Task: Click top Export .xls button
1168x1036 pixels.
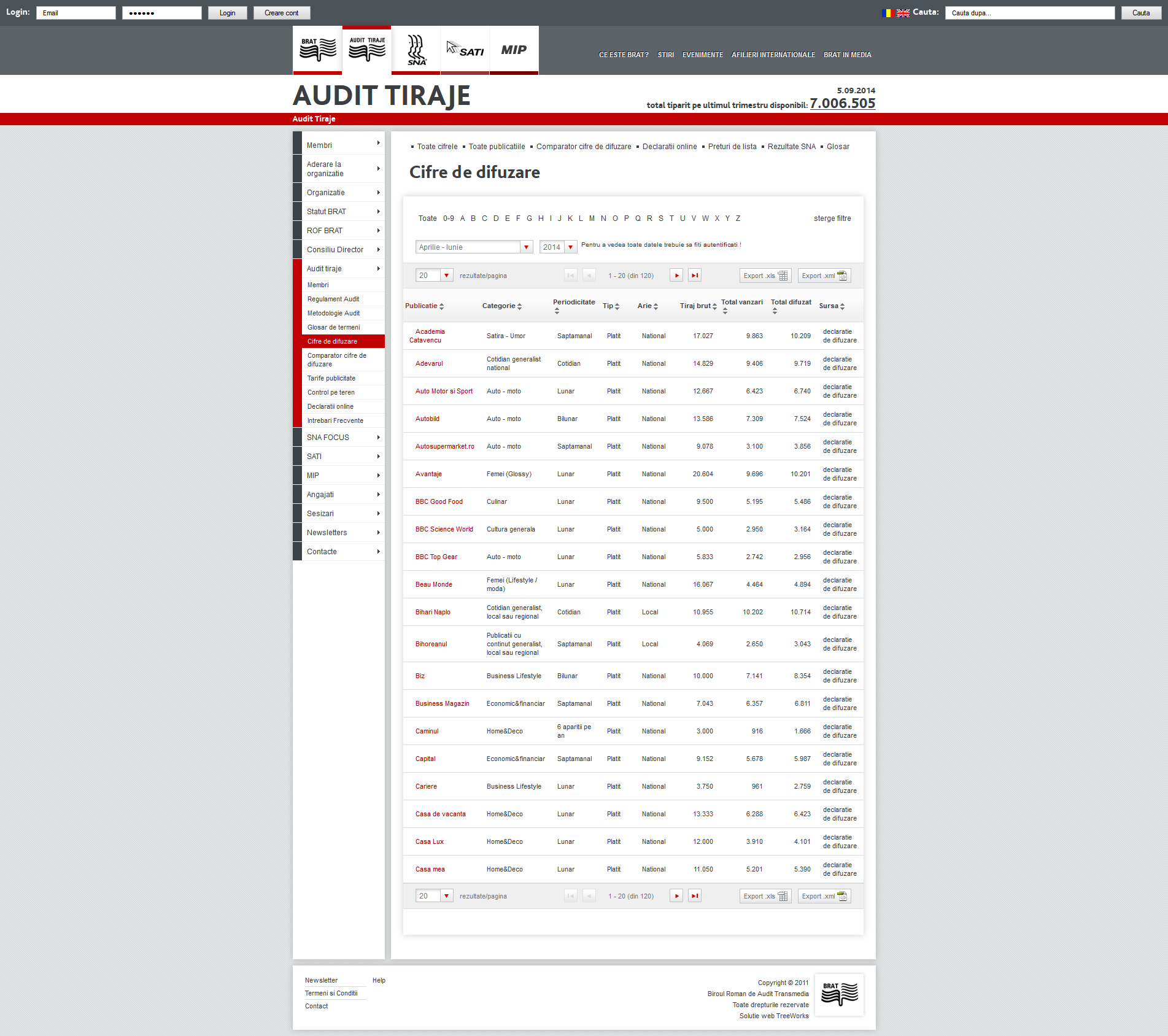Action: pyautogui.click(x=765, y=276)
